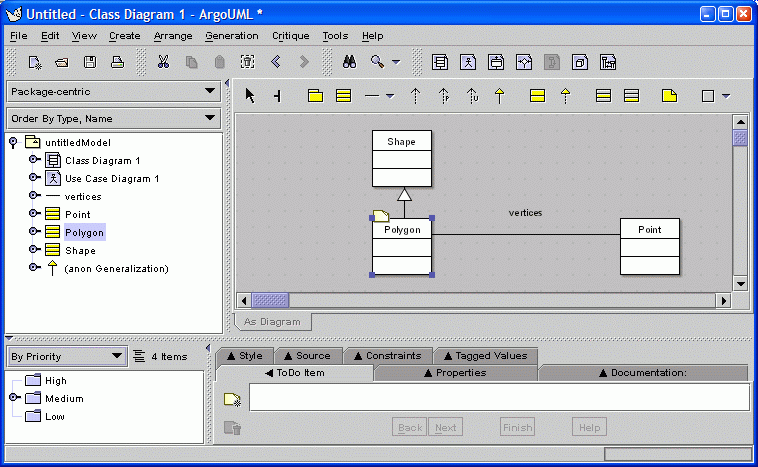The width and height of the screenshot is (758, 467).
Task: Open Find with binoculars icon
Action: coord(350,62)
